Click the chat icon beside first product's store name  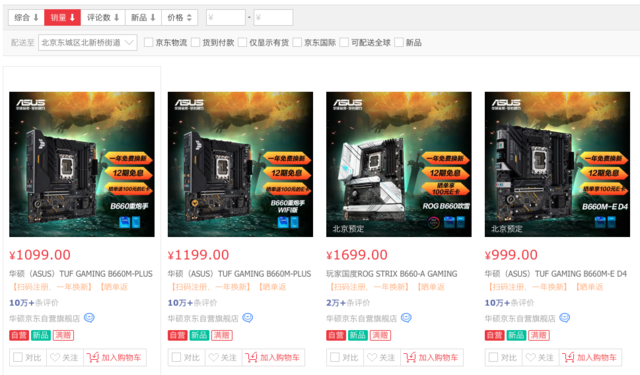[89, 317]
